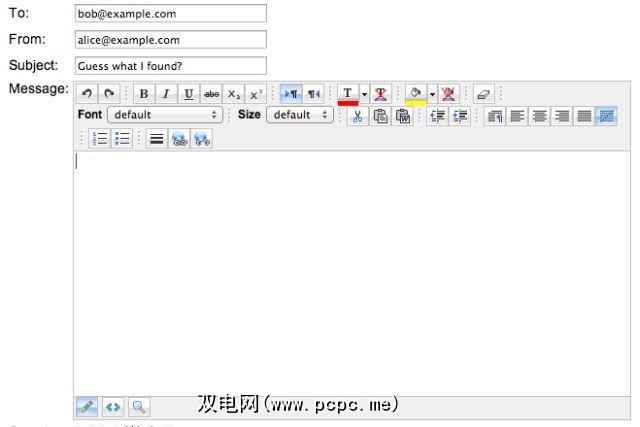Viewport: 640px width, 427px height.
Task: Click the To email field
Action: pos(171,13)
